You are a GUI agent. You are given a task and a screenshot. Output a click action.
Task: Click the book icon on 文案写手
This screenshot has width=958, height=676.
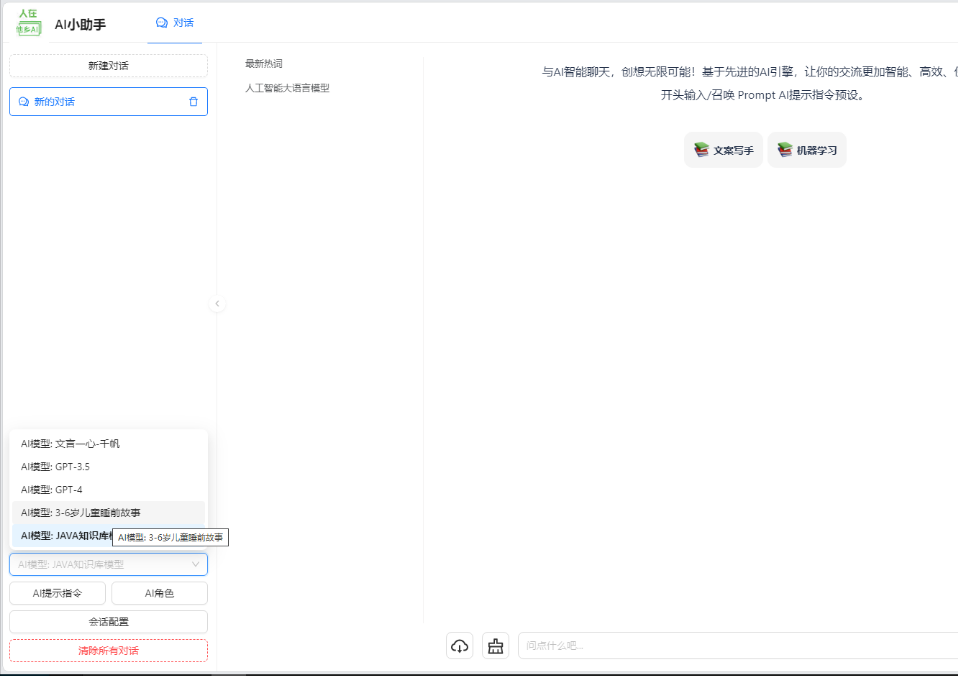[701, 150]
